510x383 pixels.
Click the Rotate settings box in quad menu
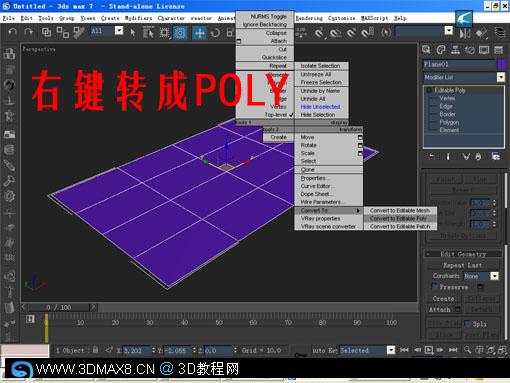coord(360,145)
